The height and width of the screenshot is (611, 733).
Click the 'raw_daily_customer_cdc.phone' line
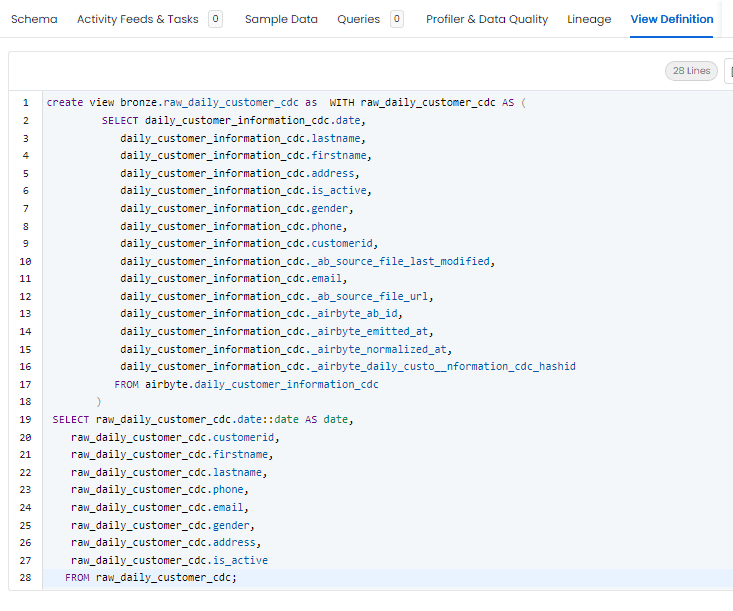pos(160,489)
